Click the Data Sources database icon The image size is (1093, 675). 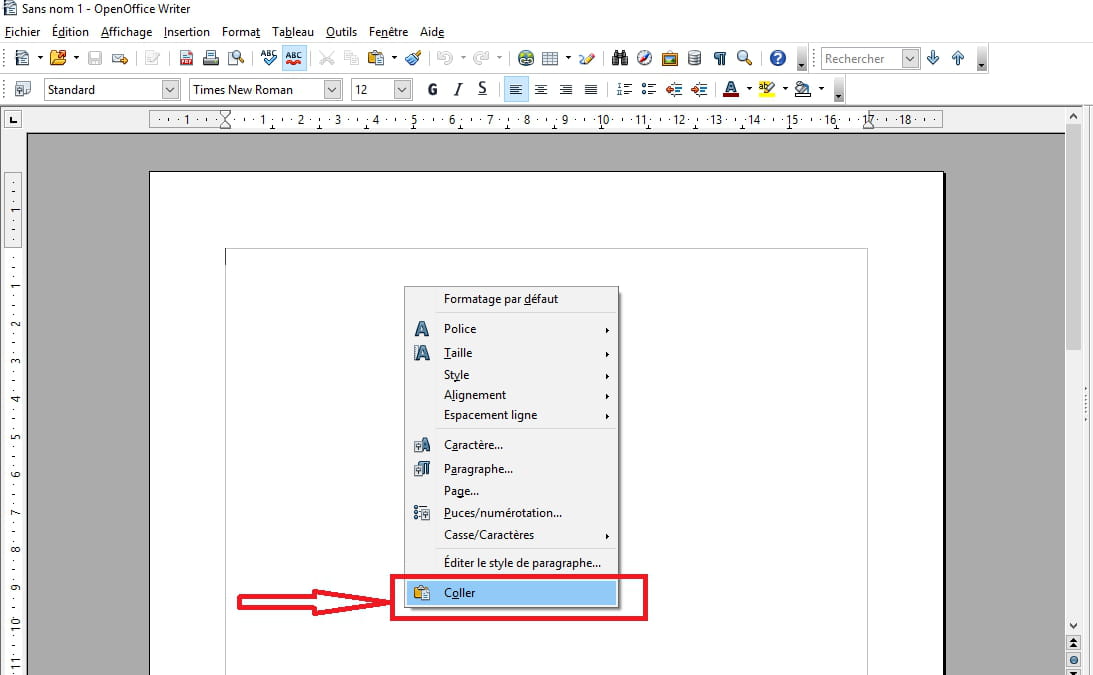click(x=695, y=59)
